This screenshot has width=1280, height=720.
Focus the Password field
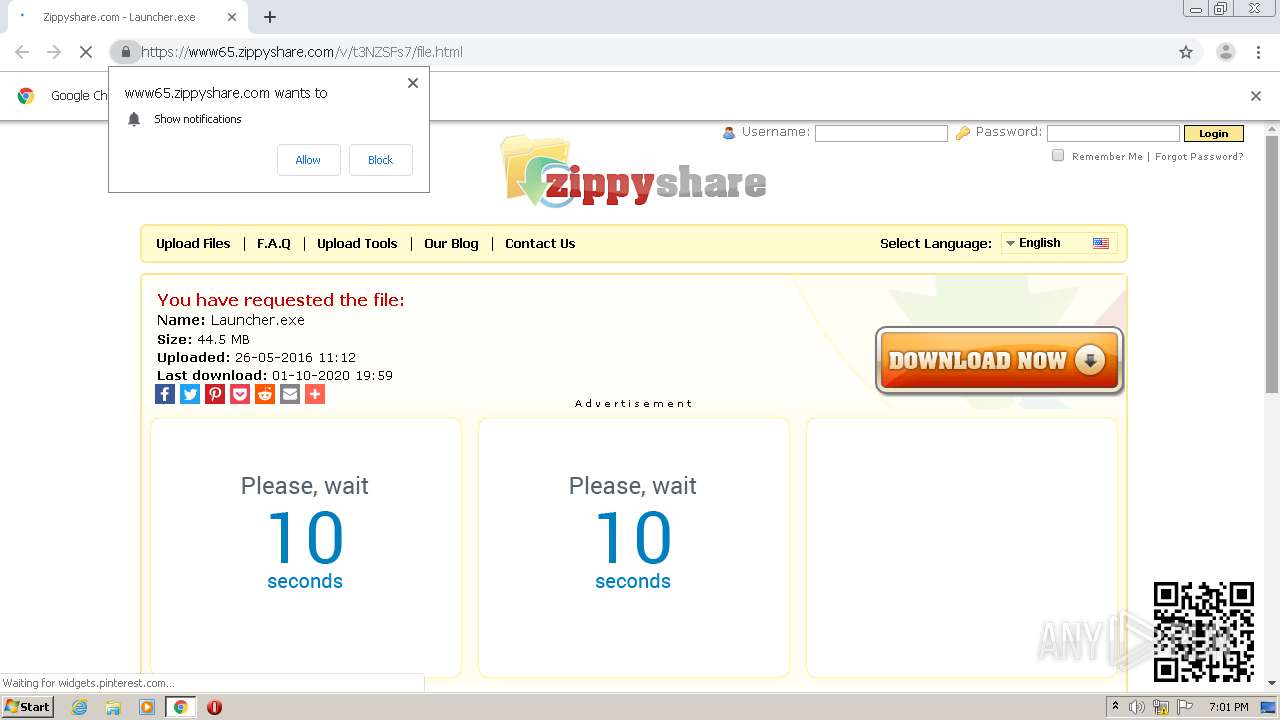point(1113,133)
